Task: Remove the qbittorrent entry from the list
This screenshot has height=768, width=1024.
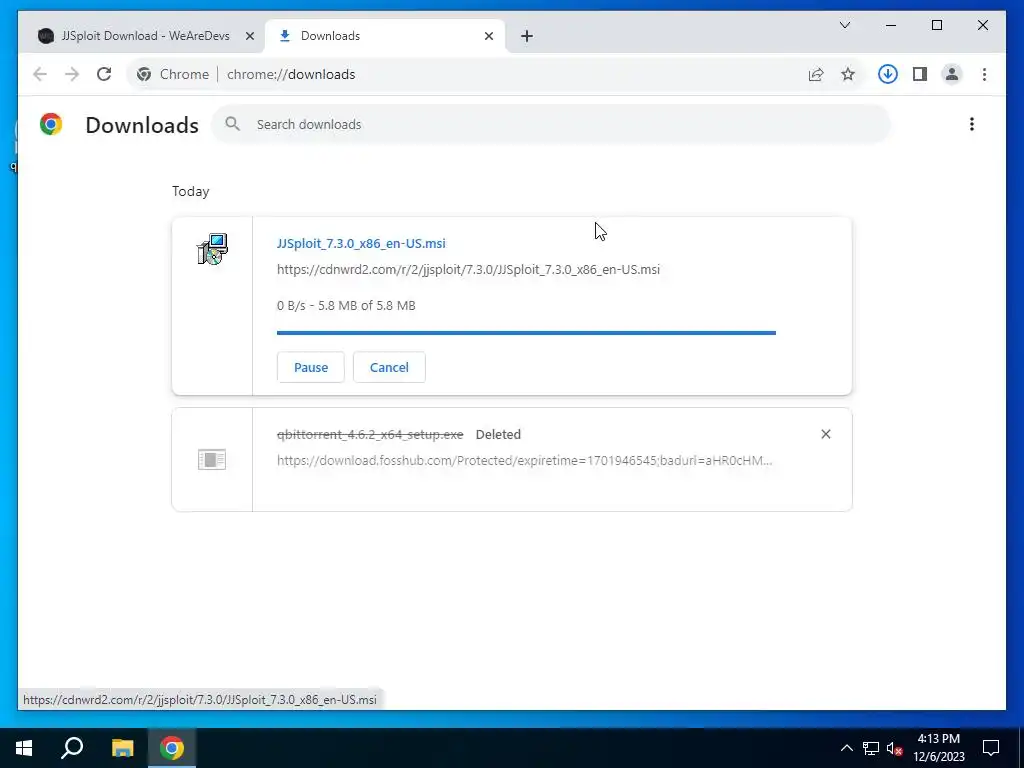Action: click(825, 434)
